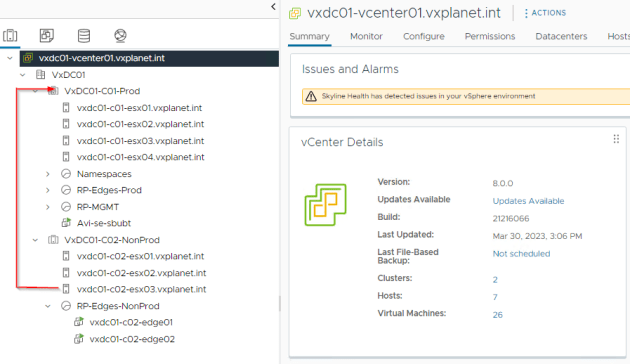Screen dimensions: 630x364
Task: Switch to the Summary tab
Action: click(x=309, y=36)
